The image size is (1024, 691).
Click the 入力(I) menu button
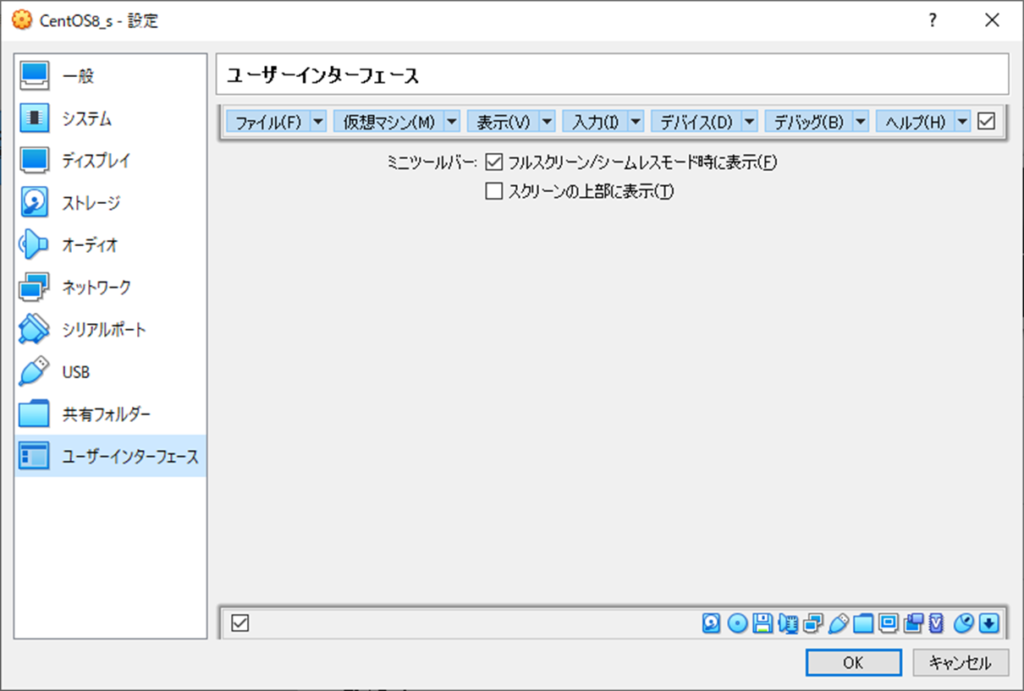pos(595,121)
